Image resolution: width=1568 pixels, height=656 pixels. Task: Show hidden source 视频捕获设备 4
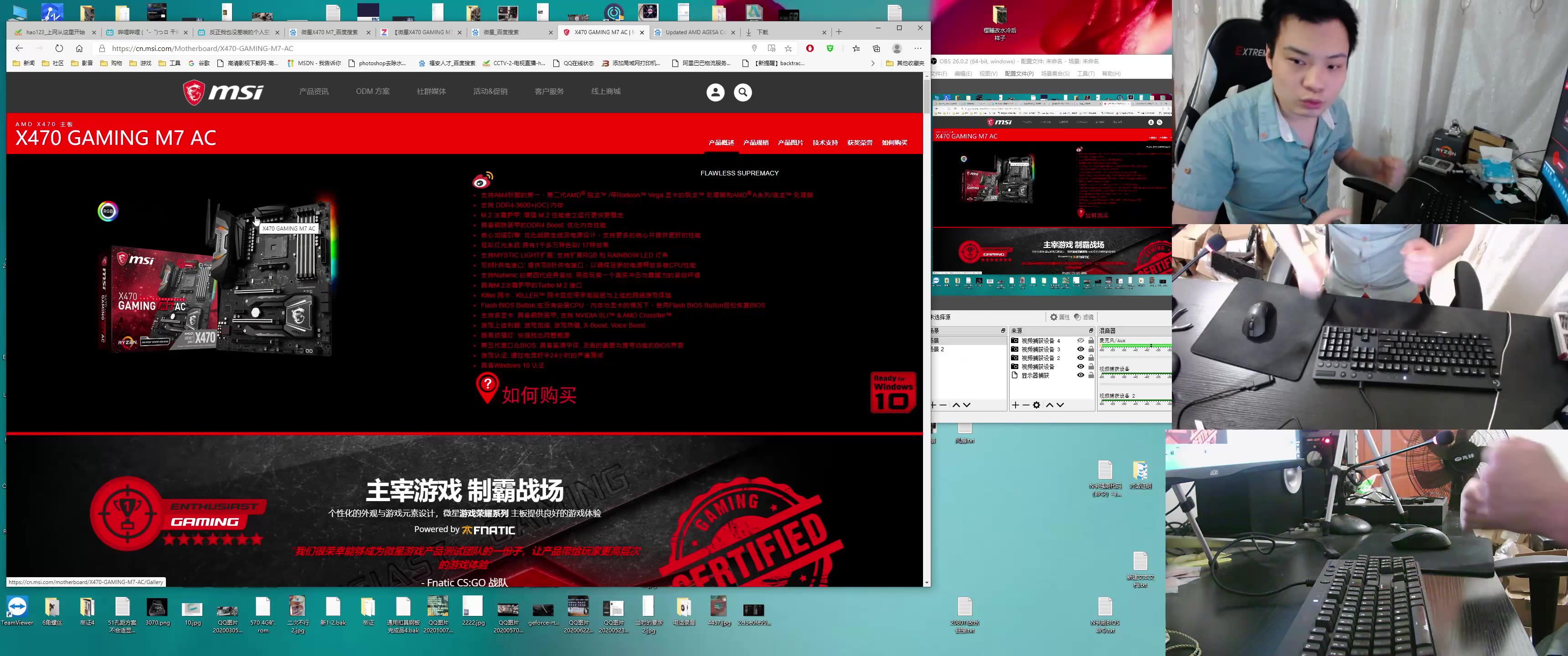click(x=1080, y=341)
